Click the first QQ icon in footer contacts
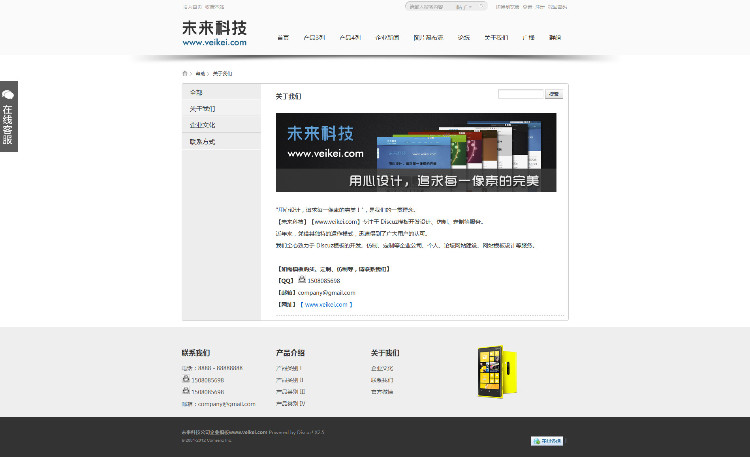Screen dimensions: 750x457 (186, 379)
